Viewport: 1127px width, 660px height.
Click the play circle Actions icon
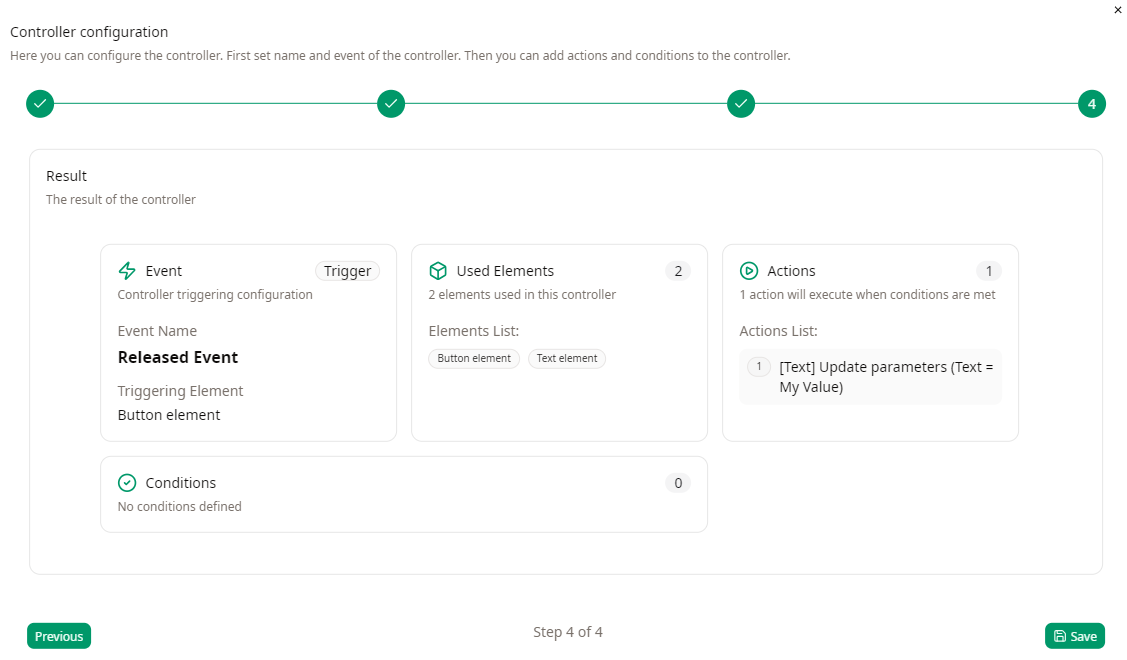click(749, 271)
